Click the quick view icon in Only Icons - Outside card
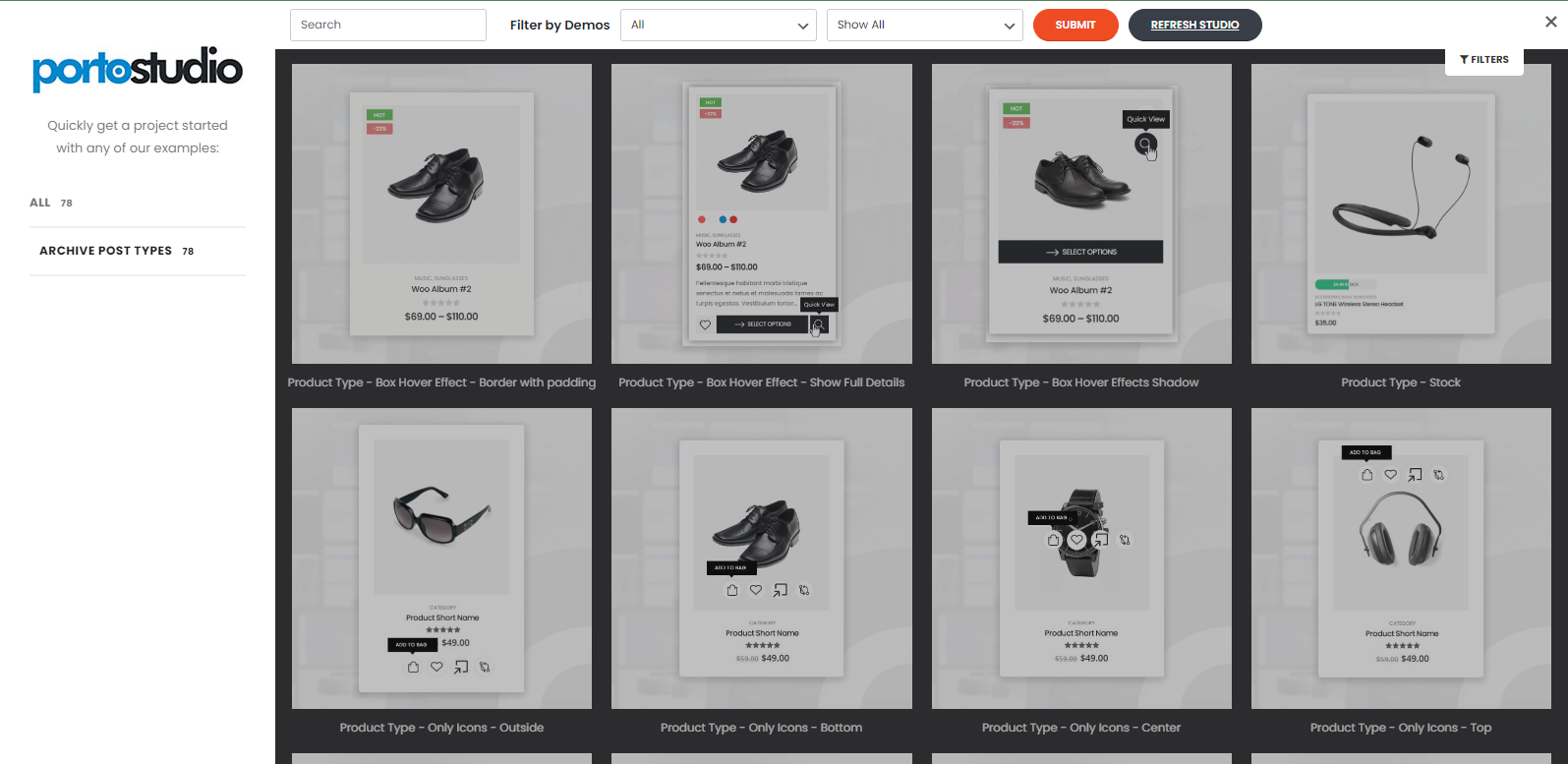Screen dimensions: 1568x764 (x=461, y=667)
